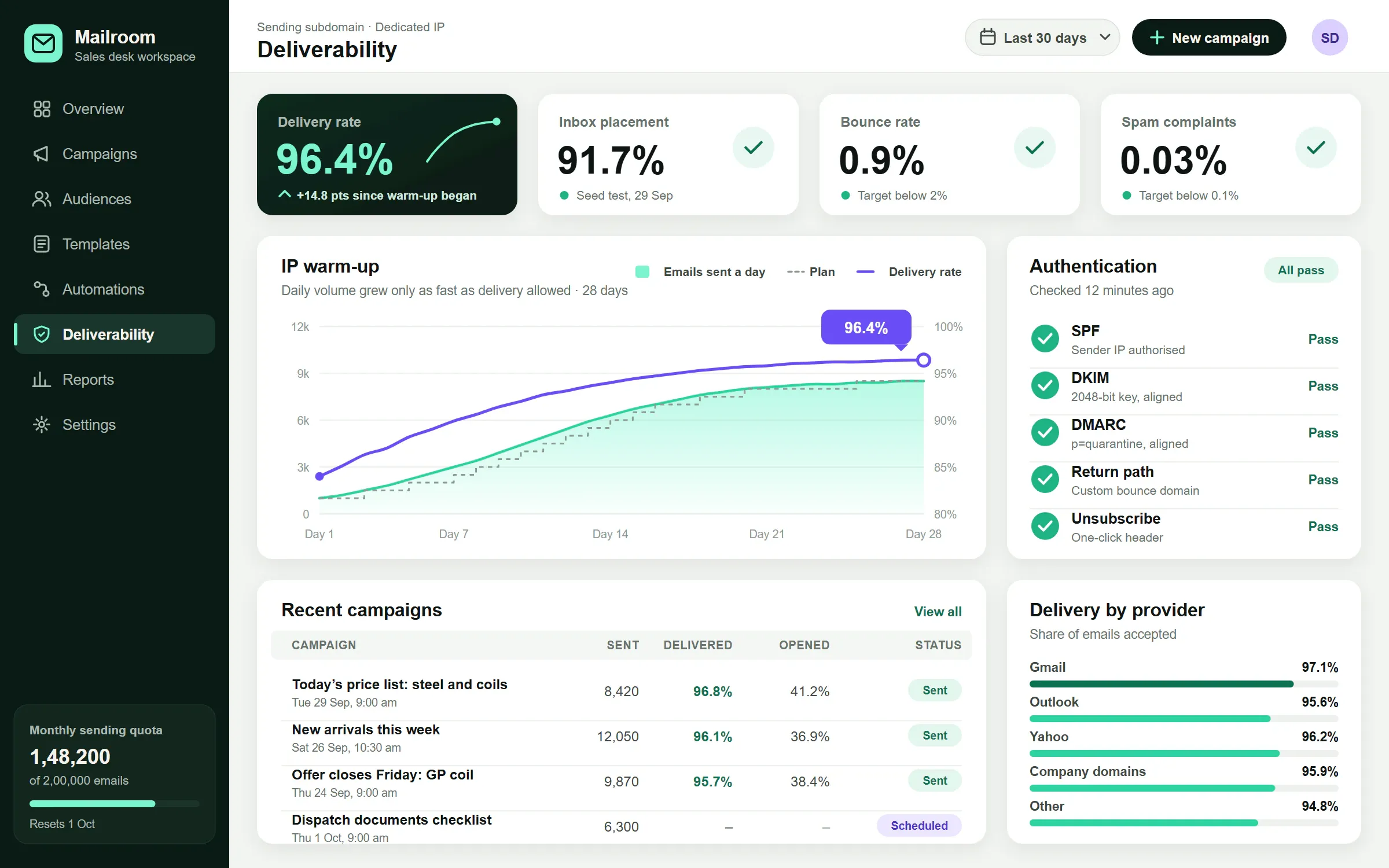This screenshot has height=868, width=1389.
Task: Click the Return path green check icon
Action: click(x=1045, y=479)
